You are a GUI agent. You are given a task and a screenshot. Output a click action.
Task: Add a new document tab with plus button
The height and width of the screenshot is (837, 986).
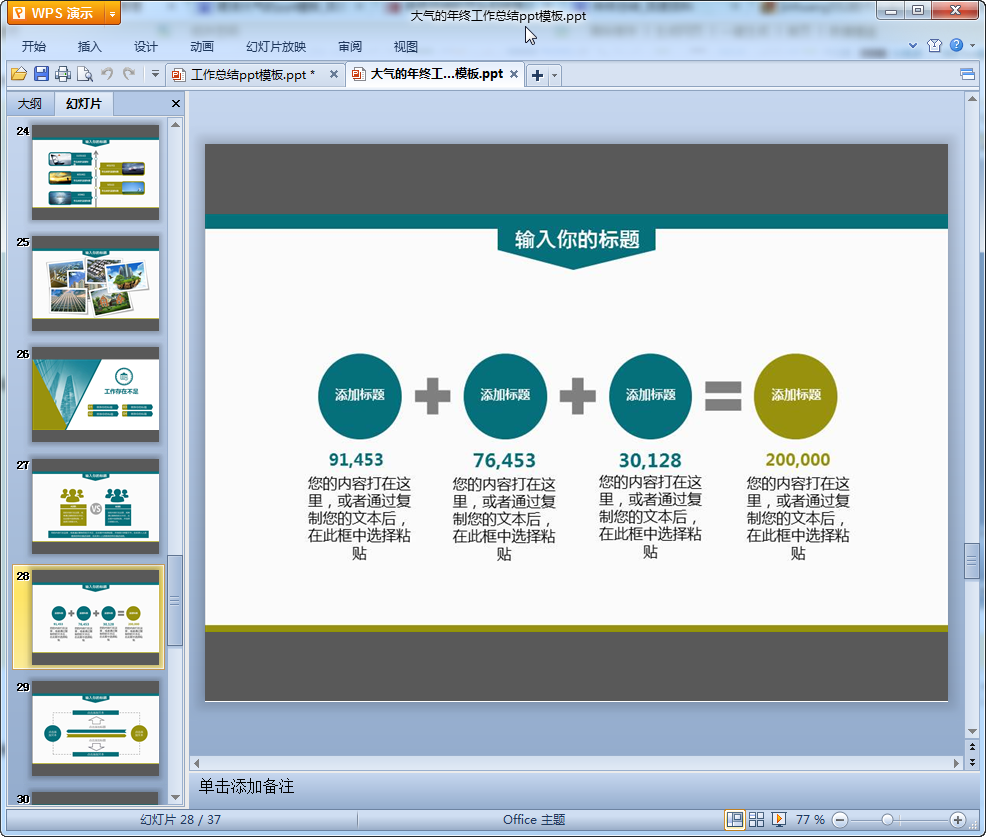coord(537,75)
